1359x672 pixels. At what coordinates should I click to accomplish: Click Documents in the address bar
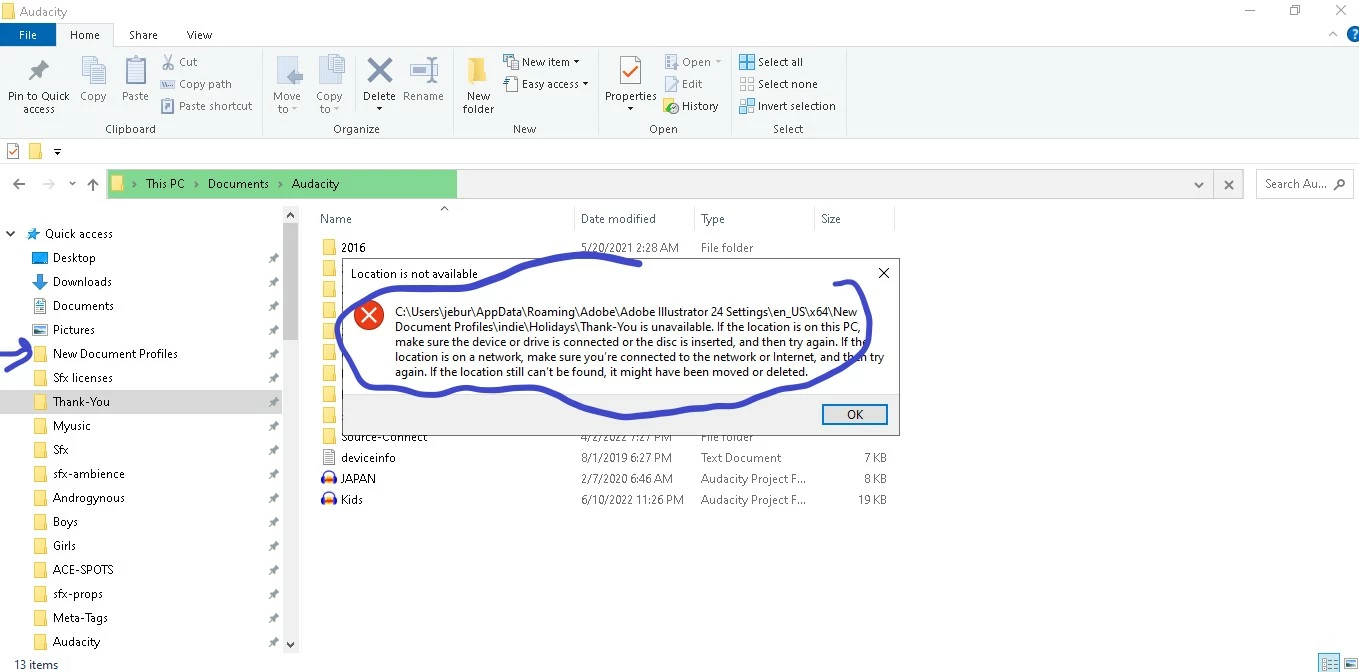pos(238,184)
